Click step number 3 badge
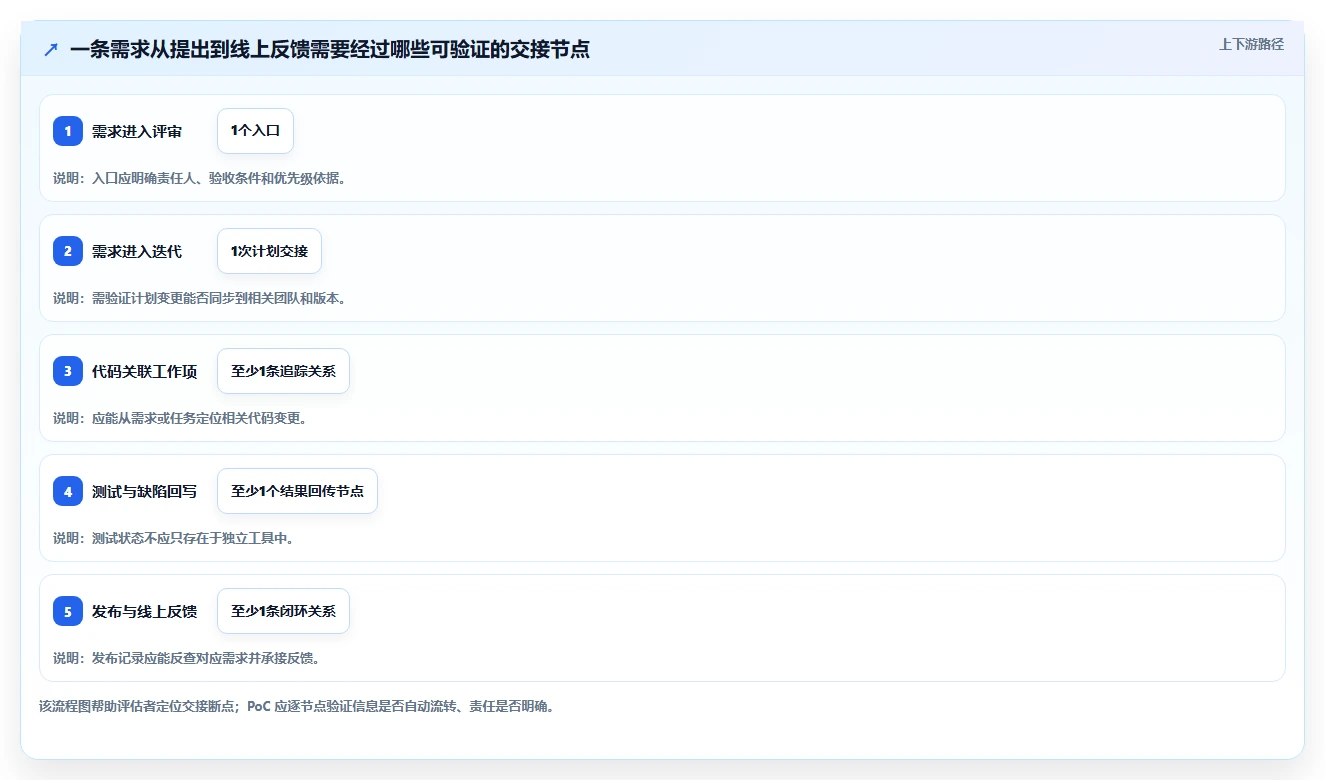Image resolution: width=1325 pixels, height=780 pixels. pos(68,371)
